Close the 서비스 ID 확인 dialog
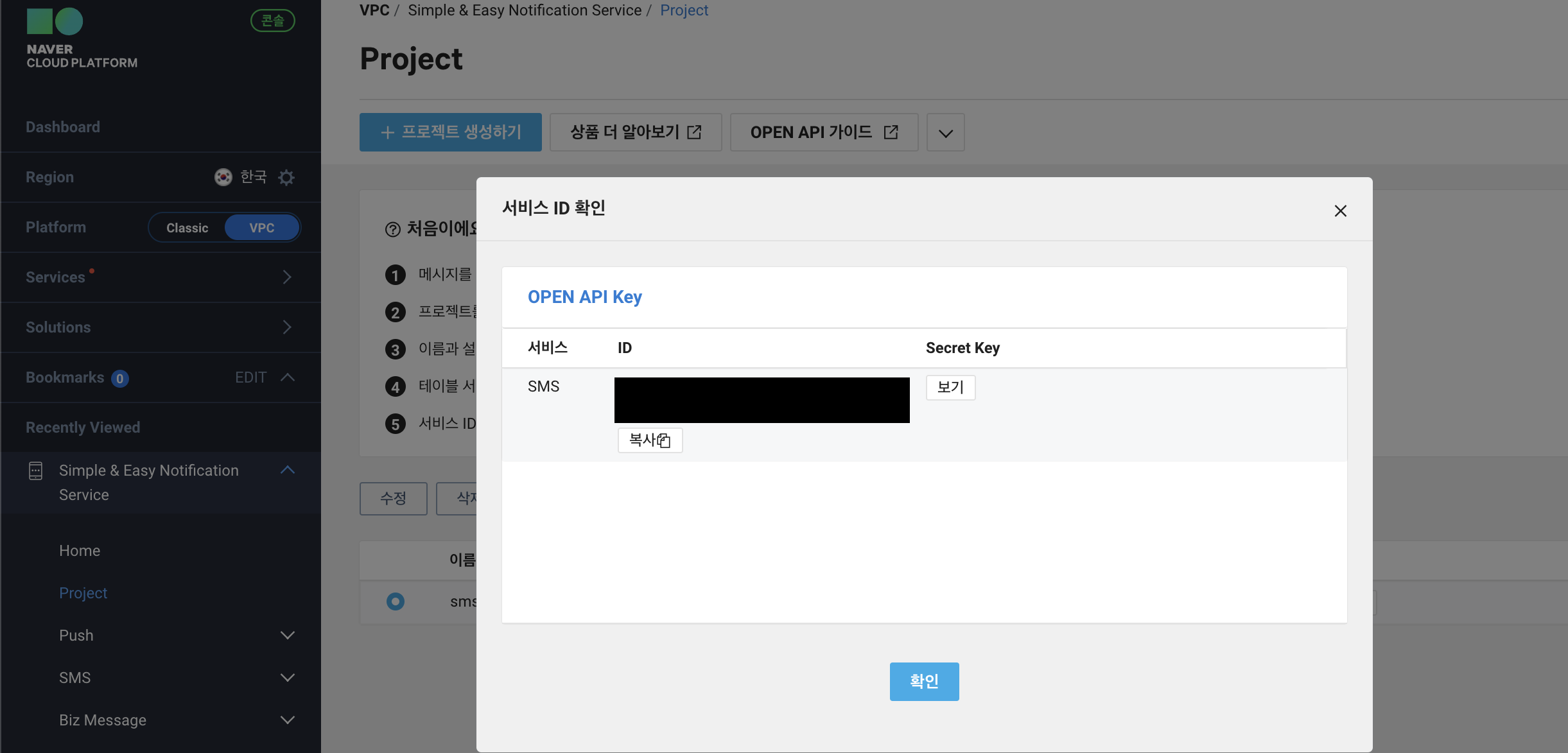This screenshot has height=753, width=1568. 1340,211
